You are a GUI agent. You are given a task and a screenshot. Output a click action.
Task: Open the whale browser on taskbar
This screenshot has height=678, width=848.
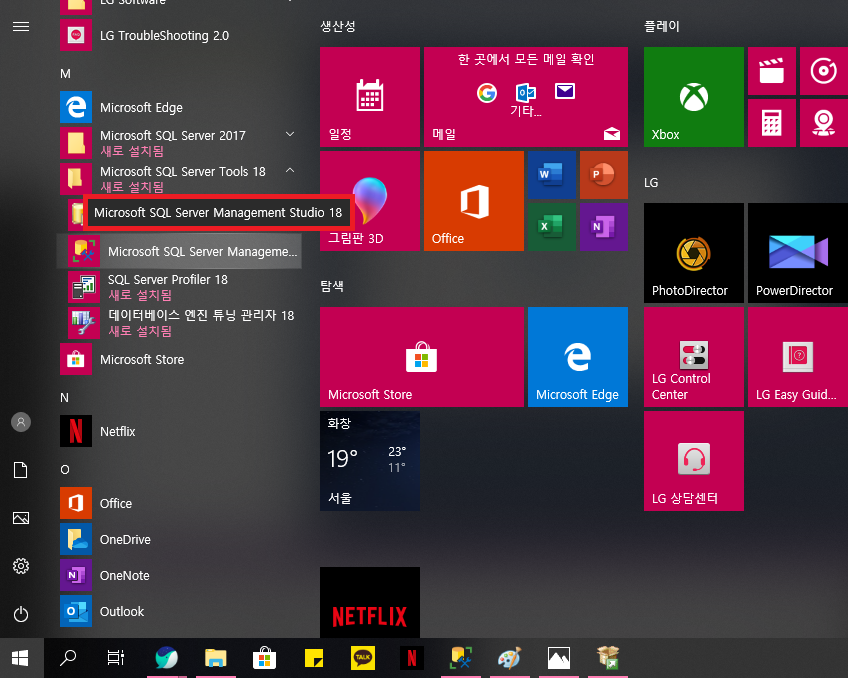[167, 658]
